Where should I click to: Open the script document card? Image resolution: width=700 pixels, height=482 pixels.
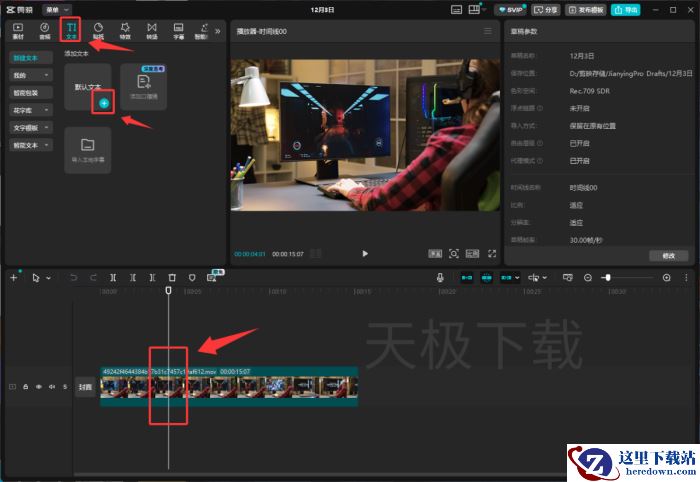(143, 87)
